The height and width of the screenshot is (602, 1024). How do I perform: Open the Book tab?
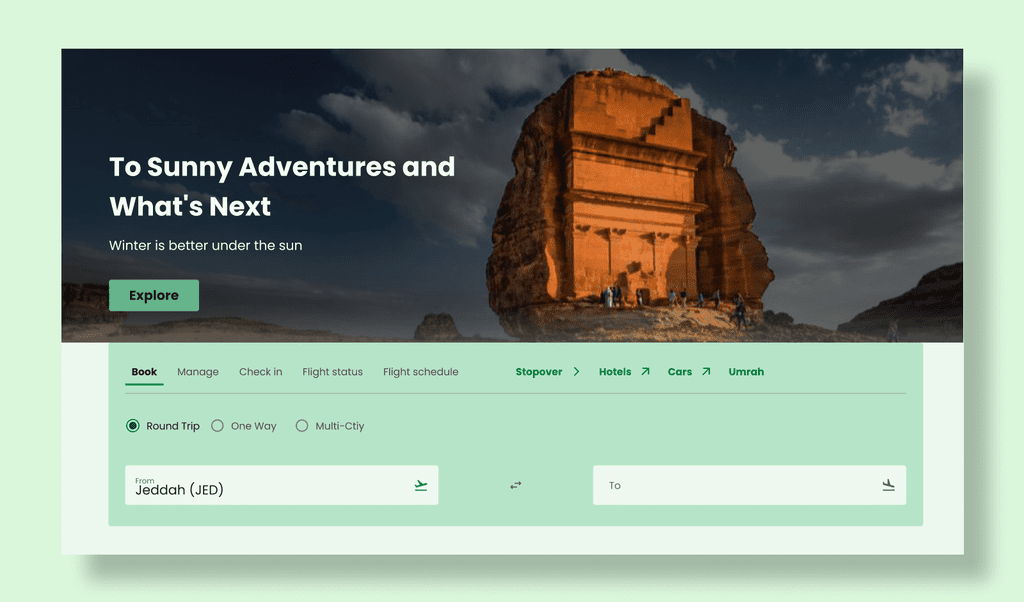pyautogui.click(x=144, y=372)
